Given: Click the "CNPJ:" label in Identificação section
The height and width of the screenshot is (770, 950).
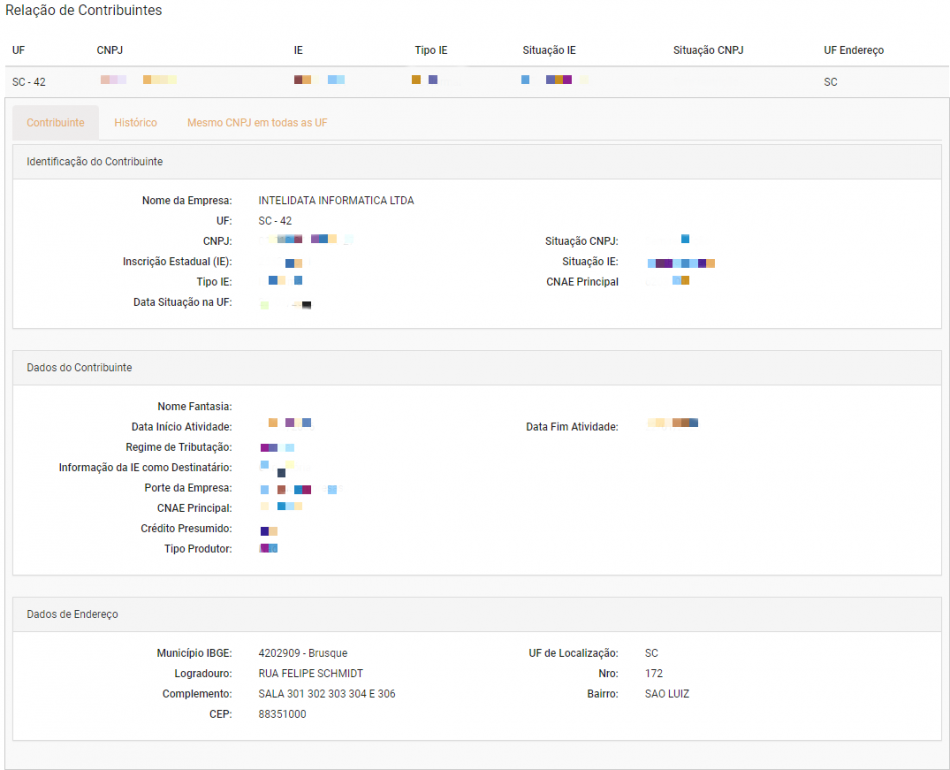Looking at the screenshot, I should [218, 241].
